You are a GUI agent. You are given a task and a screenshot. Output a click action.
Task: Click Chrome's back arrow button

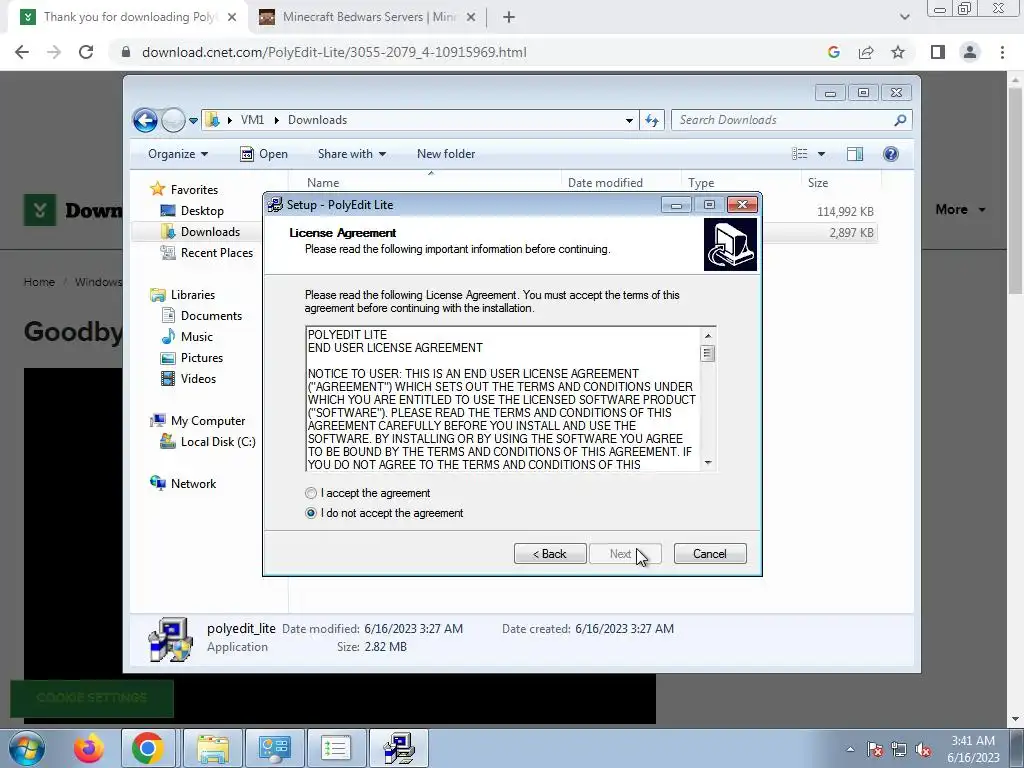22,52
